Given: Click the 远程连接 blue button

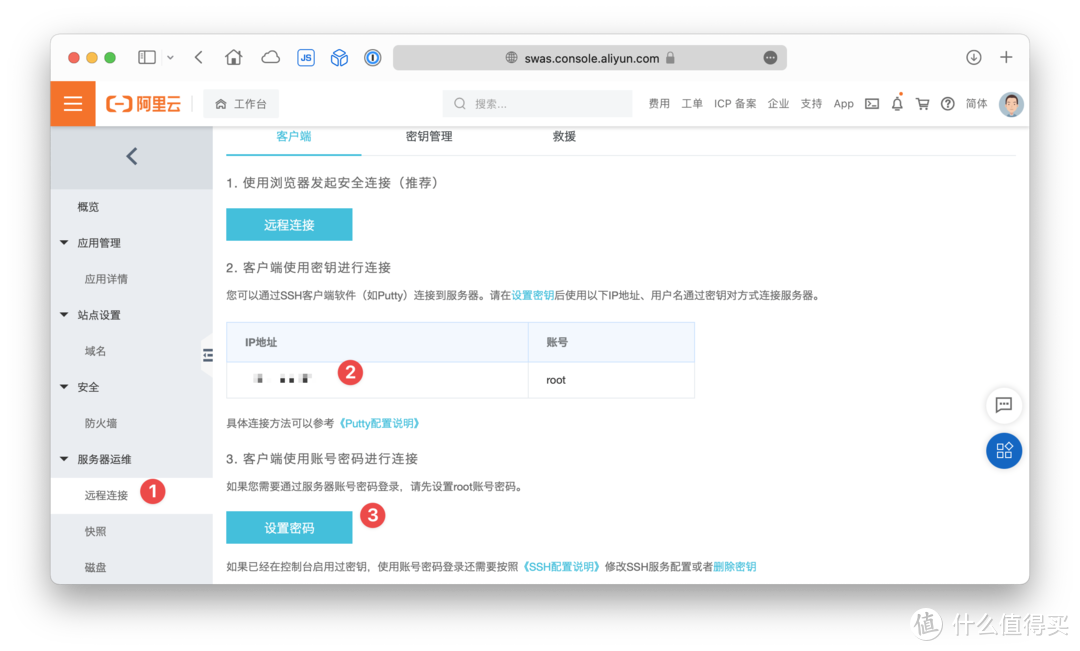Looking at the screenshot, I should tap(289, 225).
